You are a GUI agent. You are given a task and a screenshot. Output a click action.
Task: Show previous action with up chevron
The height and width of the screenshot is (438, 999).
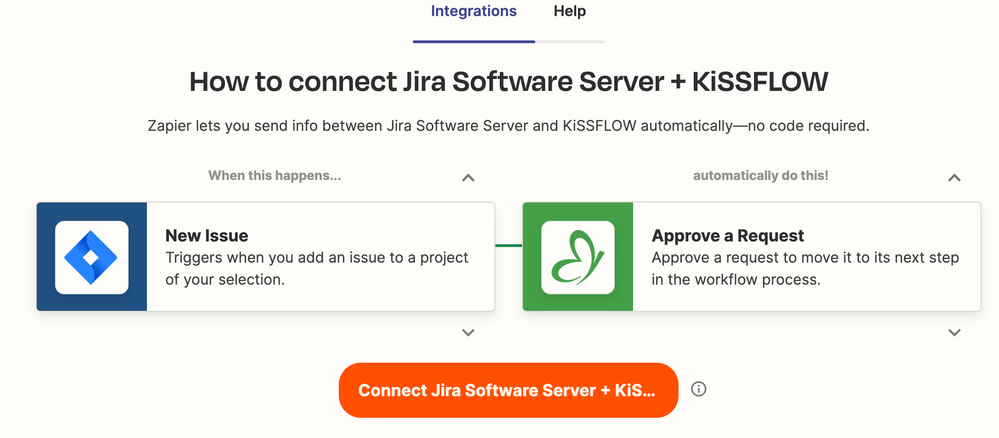[x=954, y=177]
